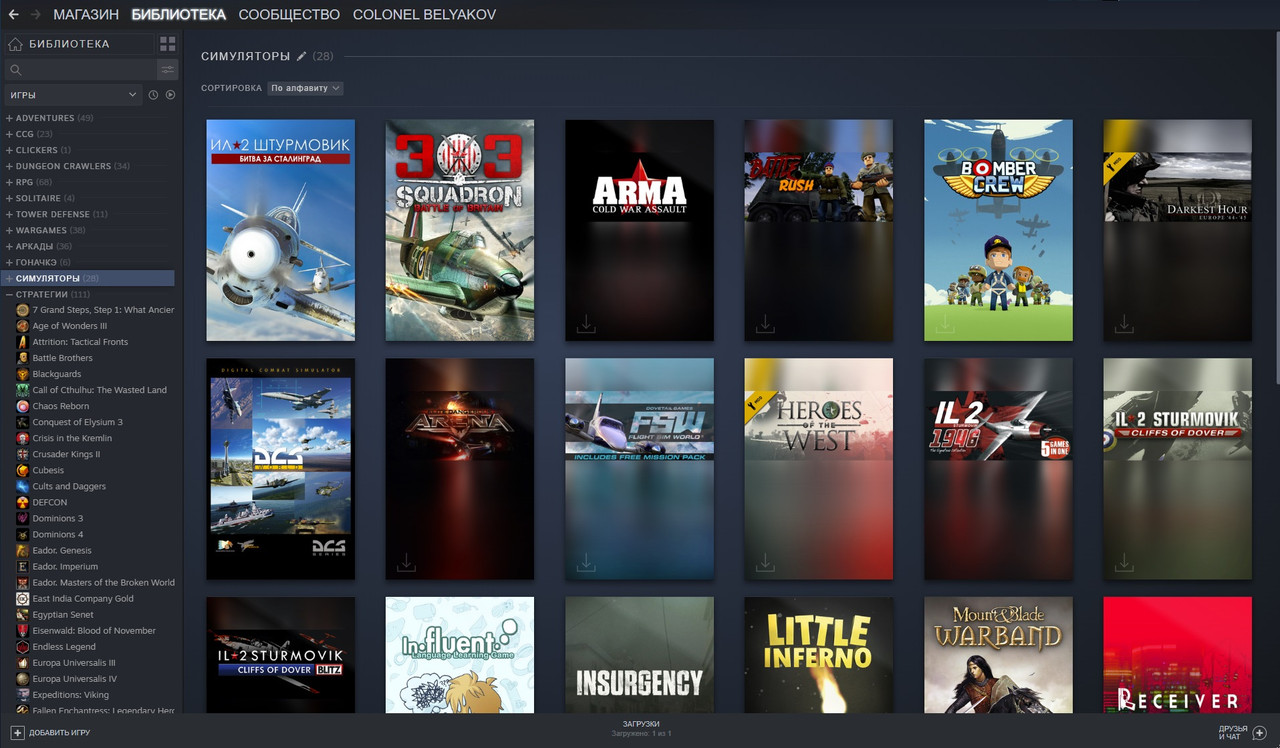Expand TOWER DEFENSE collection

(9, 214)
